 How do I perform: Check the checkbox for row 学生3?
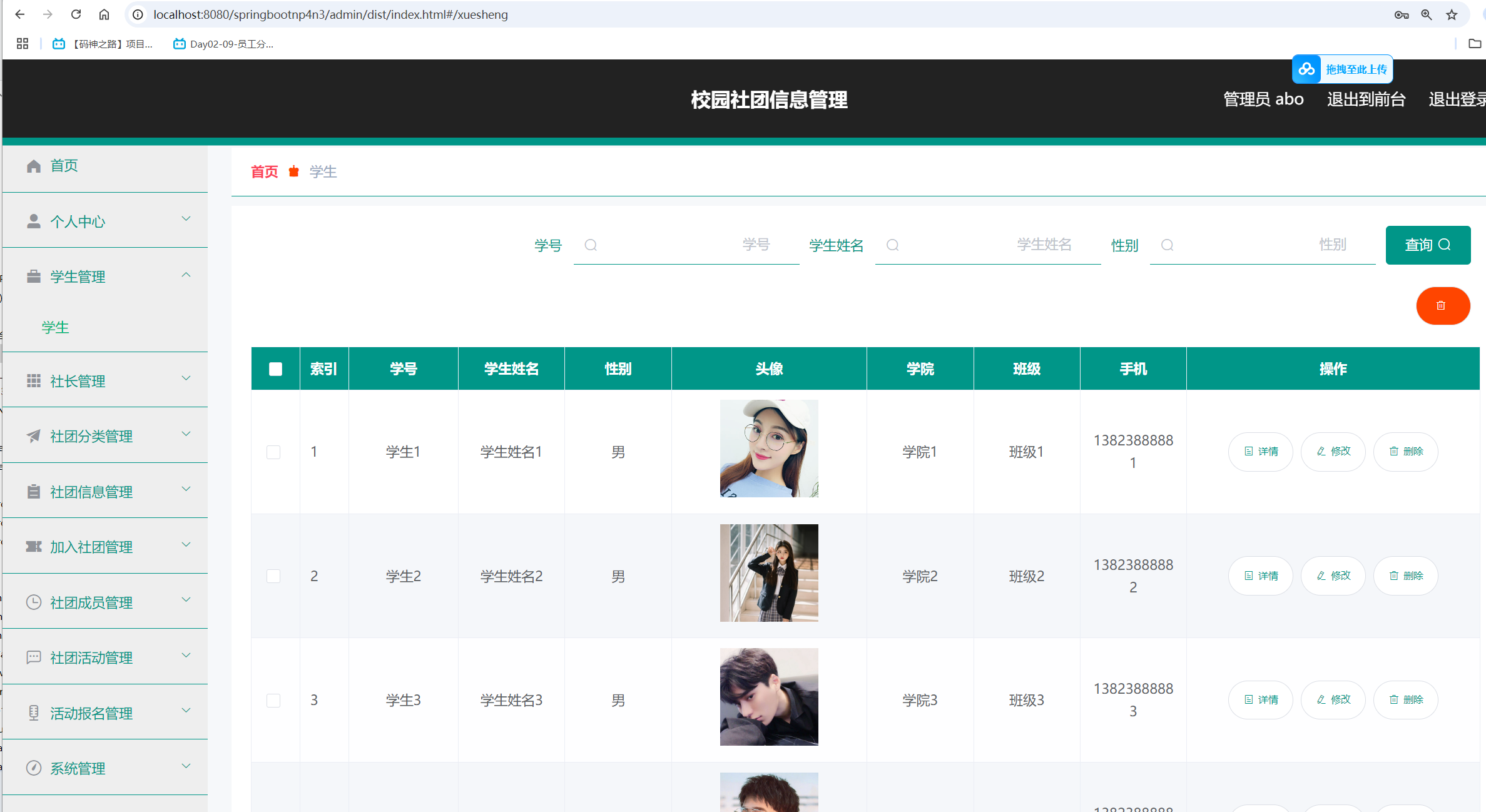click(x=273, y=700)
